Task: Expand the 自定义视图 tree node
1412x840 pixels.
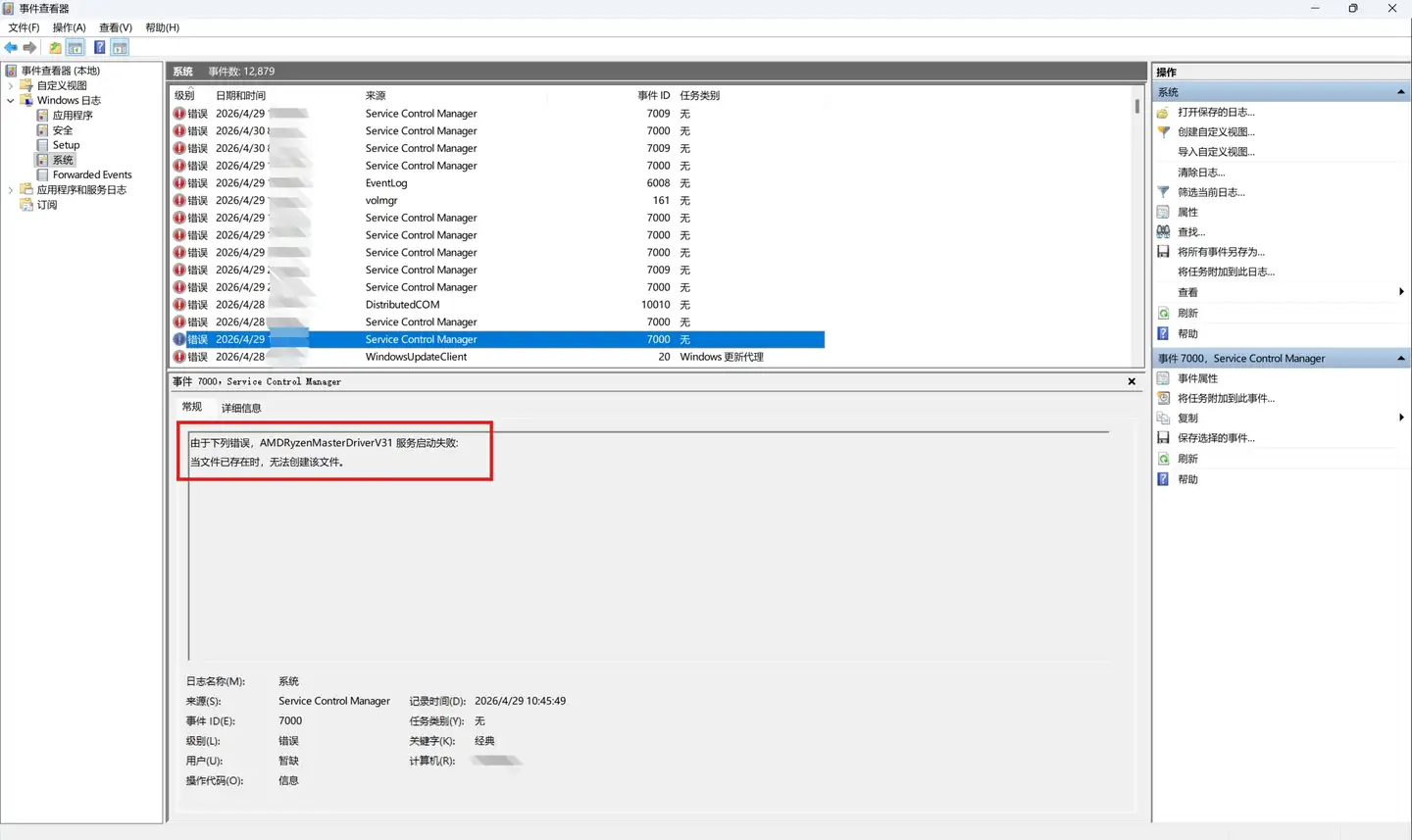Action: 11,85
